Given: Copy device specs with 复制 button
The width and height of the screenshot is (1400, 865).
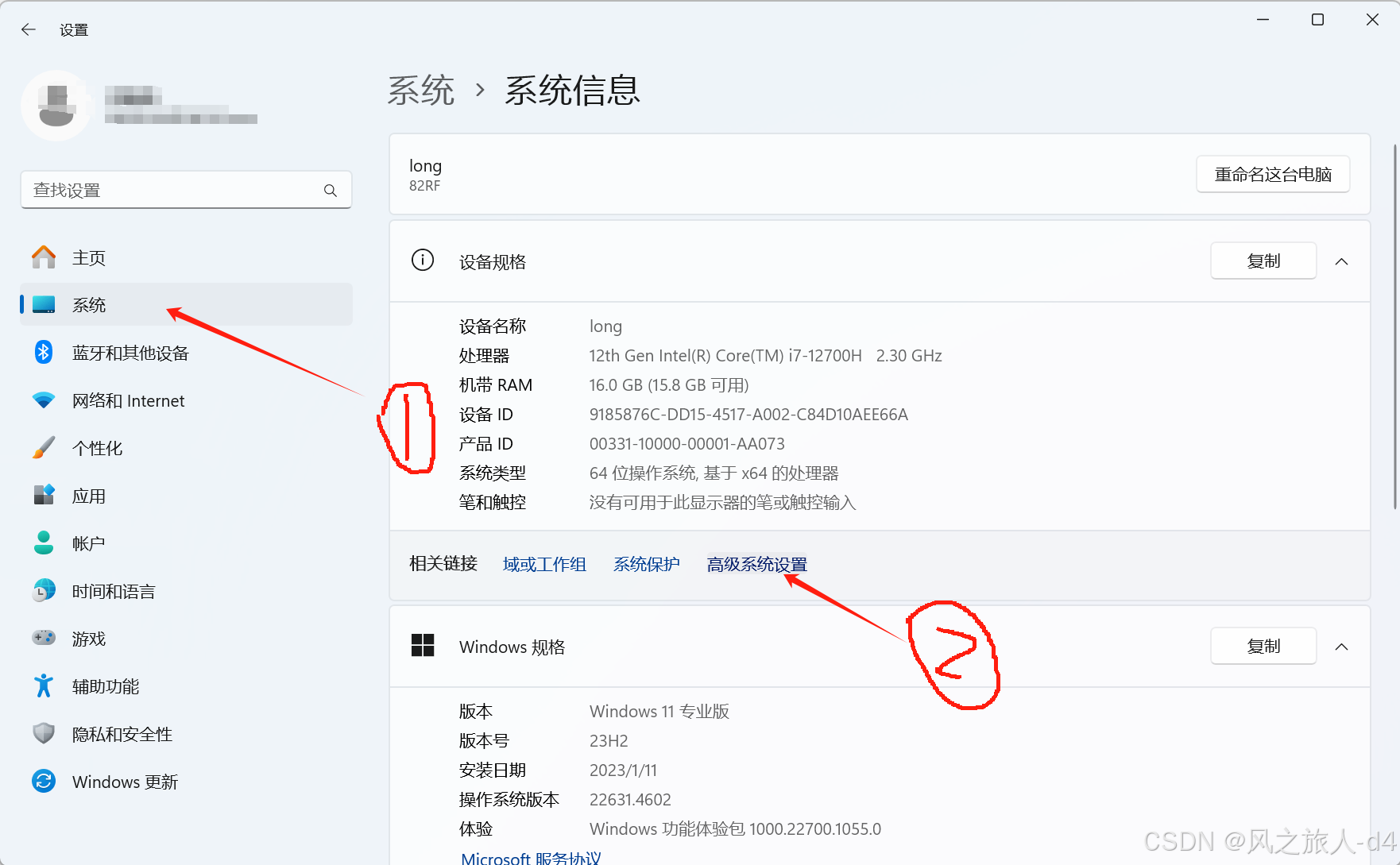Looking at the screenshot, I should [x=1263, y=261].
